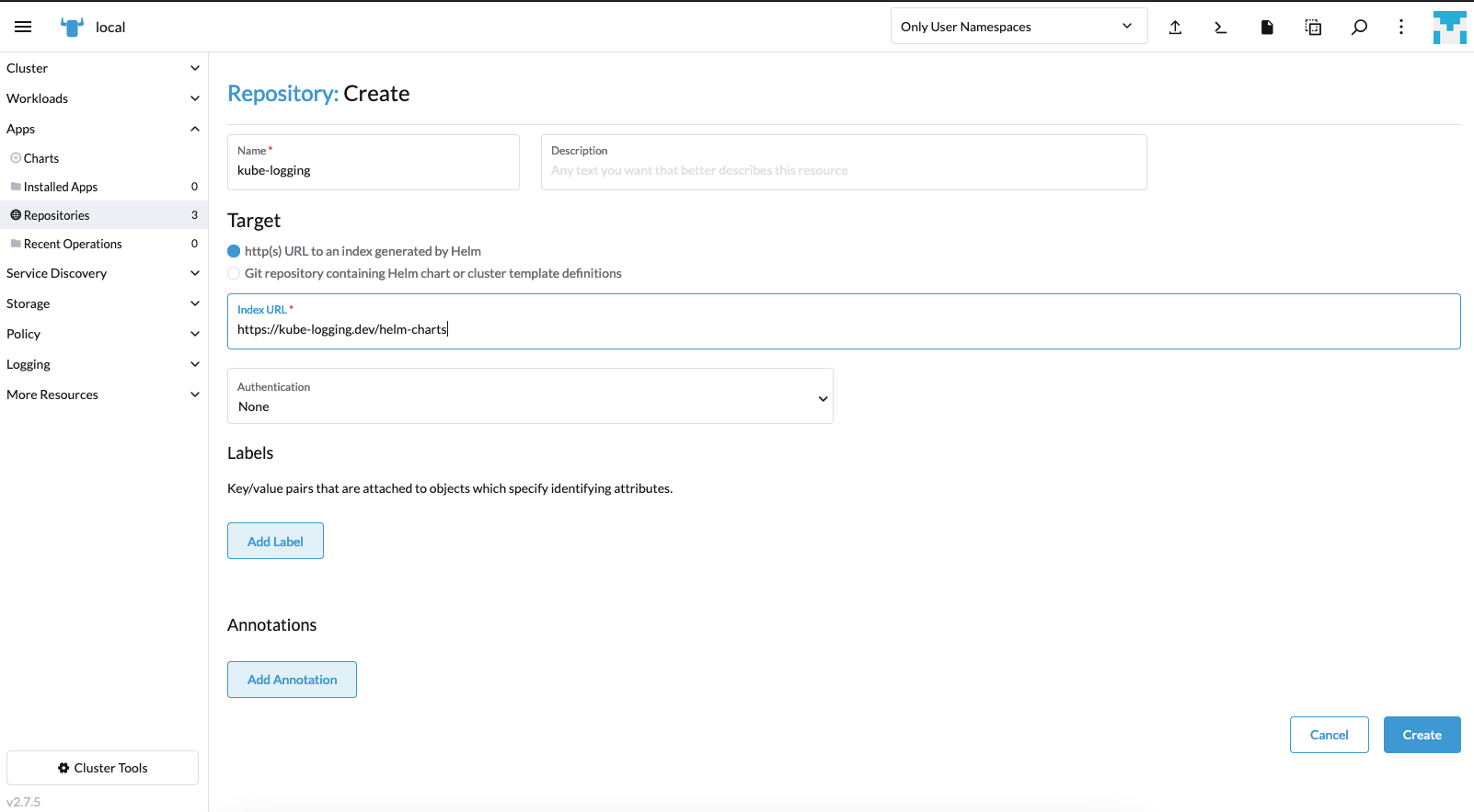
Task: Open the resource search icon
Action: [1359, 27]
